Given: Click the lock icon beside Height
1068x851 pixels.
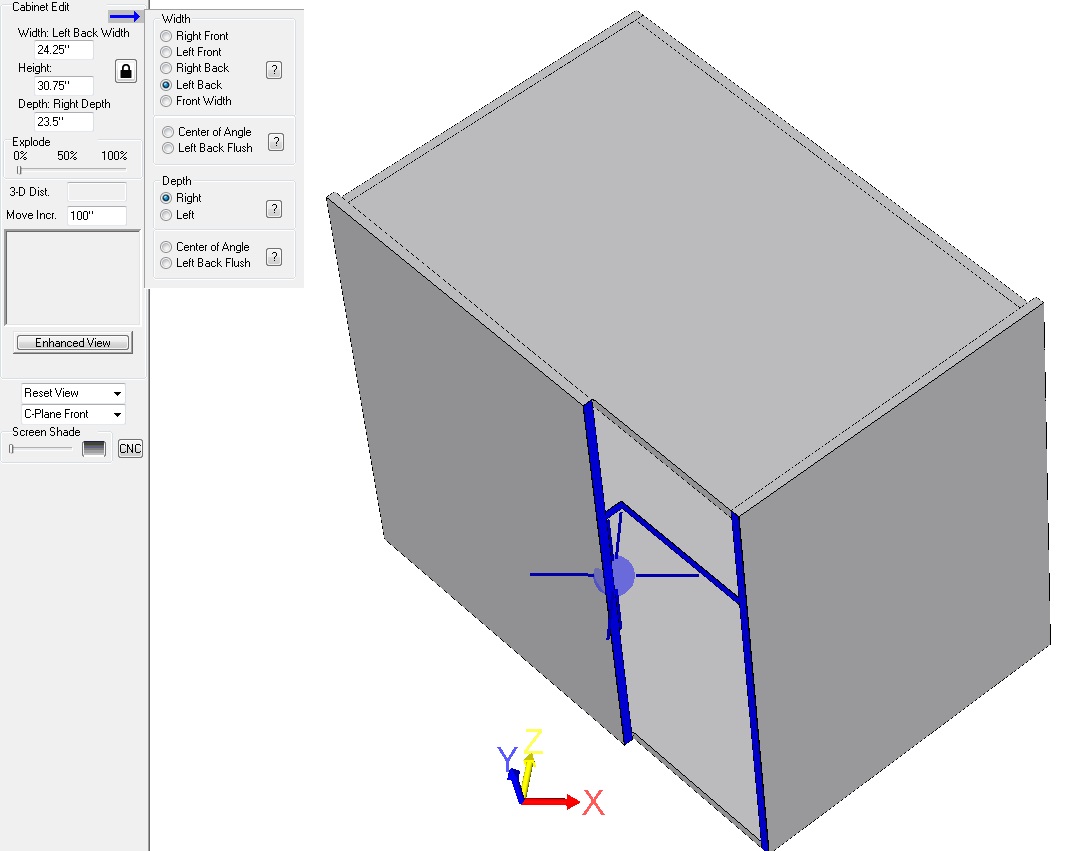Looking at the screenshot, I should 126,71.
